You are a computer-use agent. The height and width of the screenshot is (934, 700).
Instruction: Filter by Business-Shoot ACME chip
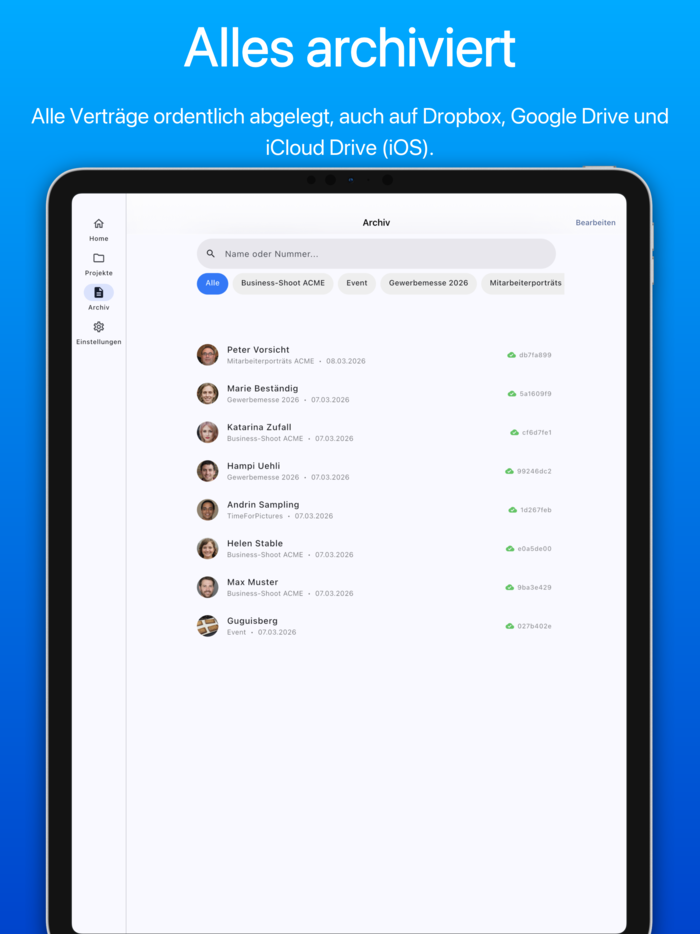[x=283, y=283]
